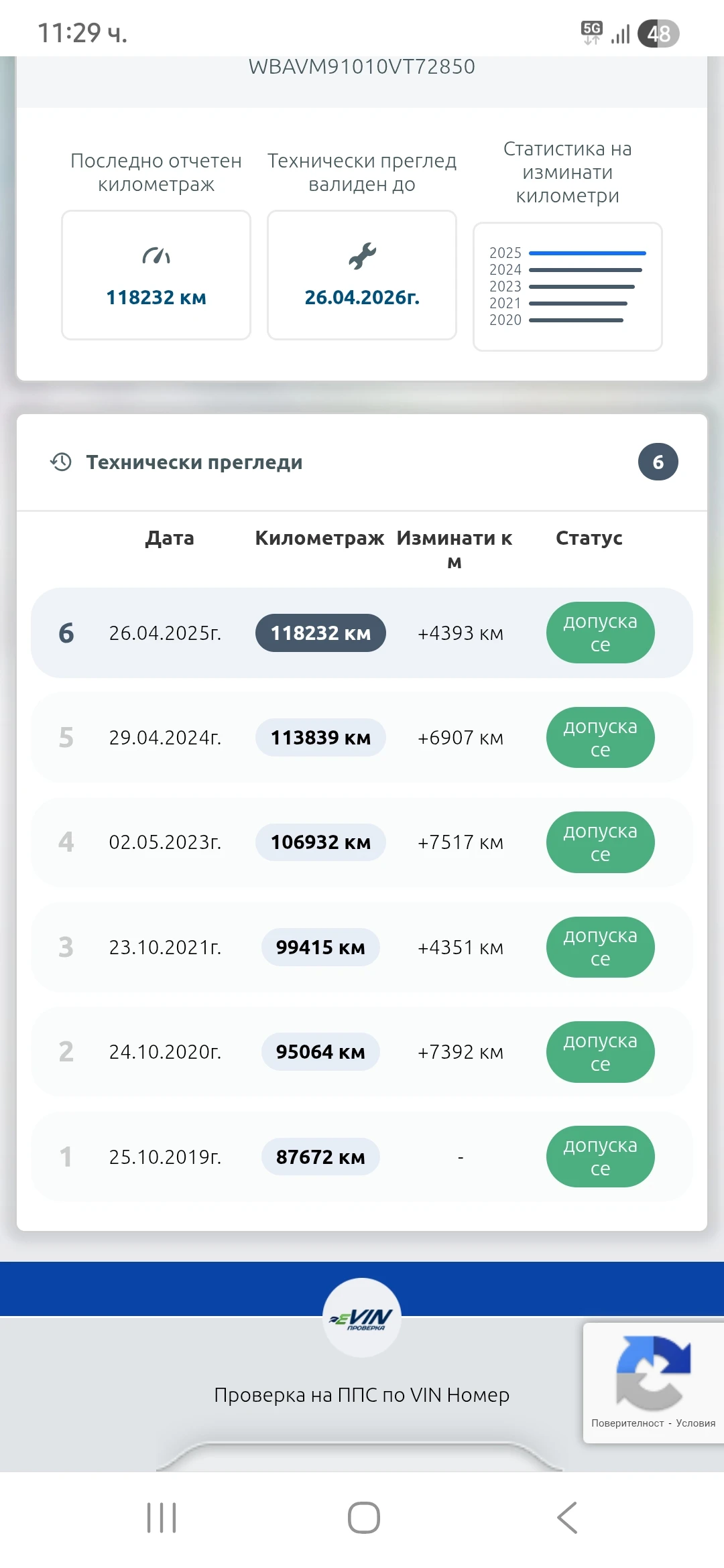
Task: Open the Условия terms link
Action: (695, 1423)
